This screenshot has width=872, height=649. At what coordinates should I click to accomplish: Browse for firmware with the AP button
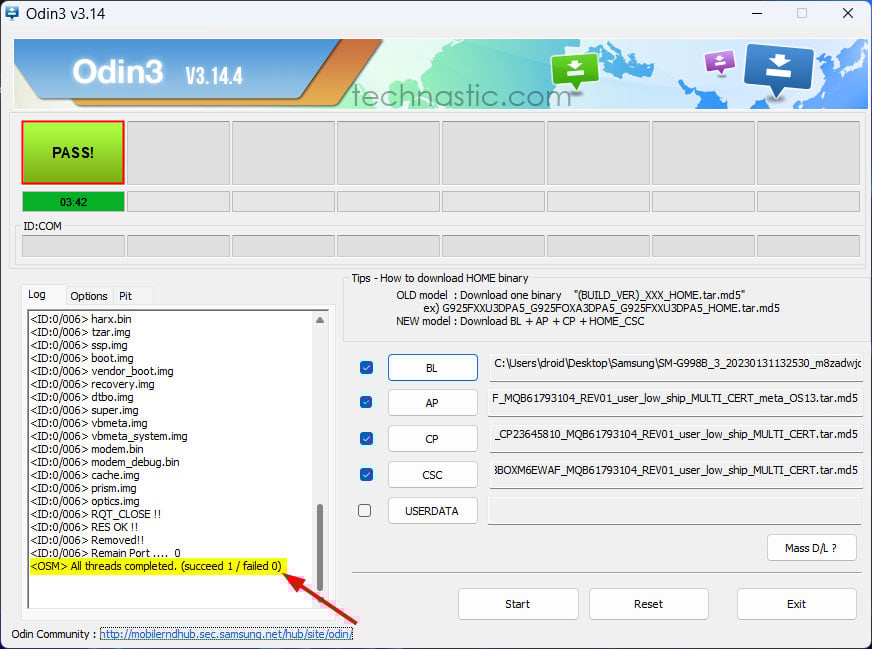pyautogui.click(x=432, y=402)
